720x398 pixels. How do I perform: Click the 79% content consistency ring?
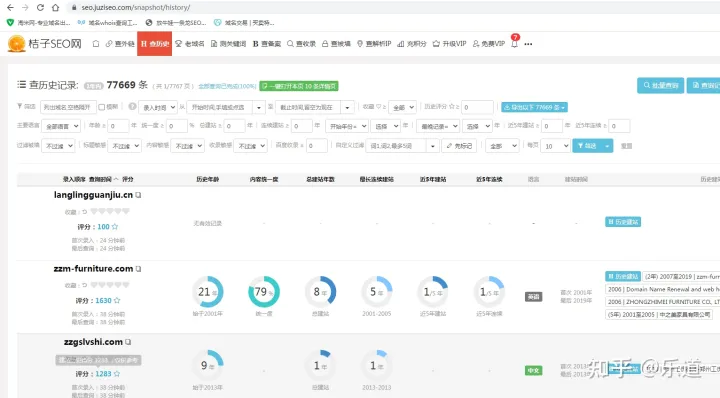264,292
